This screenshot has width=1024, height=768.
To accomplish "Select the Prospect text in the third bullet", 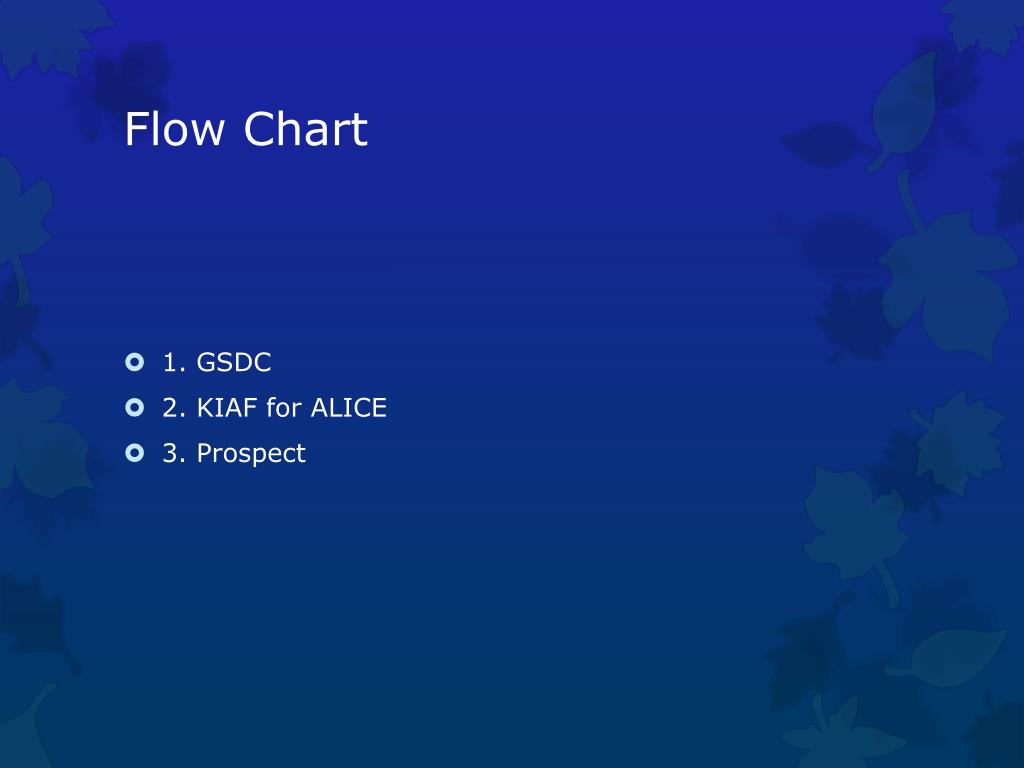I will tap(251, 454).
